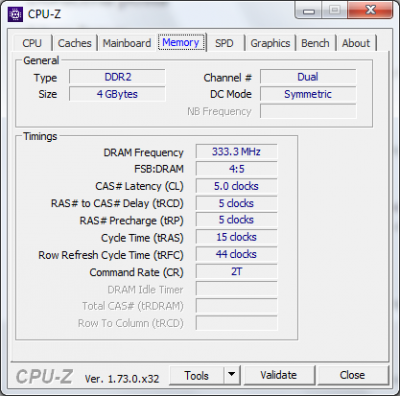Click the Tools button
Viewport: 400px width, 396px height.
coord(197,375)
